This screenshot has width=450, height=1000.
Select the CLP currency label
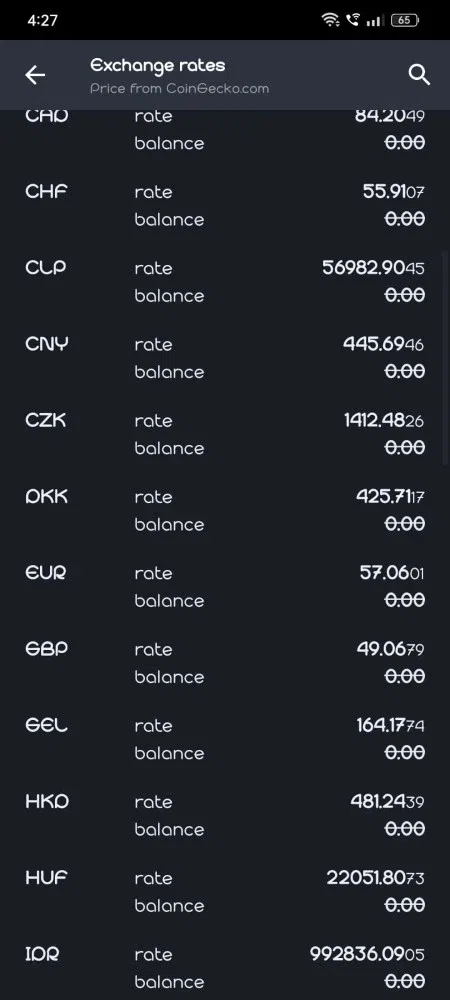tap(46, 268)
